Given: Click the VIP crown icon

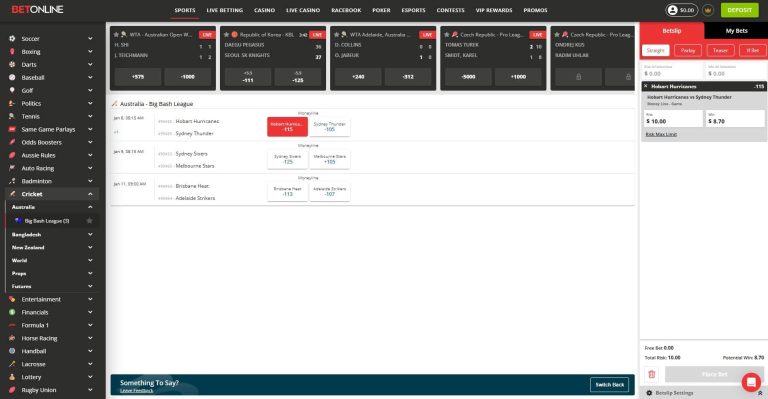Looking at the screenshot, I should coord(708,10).
